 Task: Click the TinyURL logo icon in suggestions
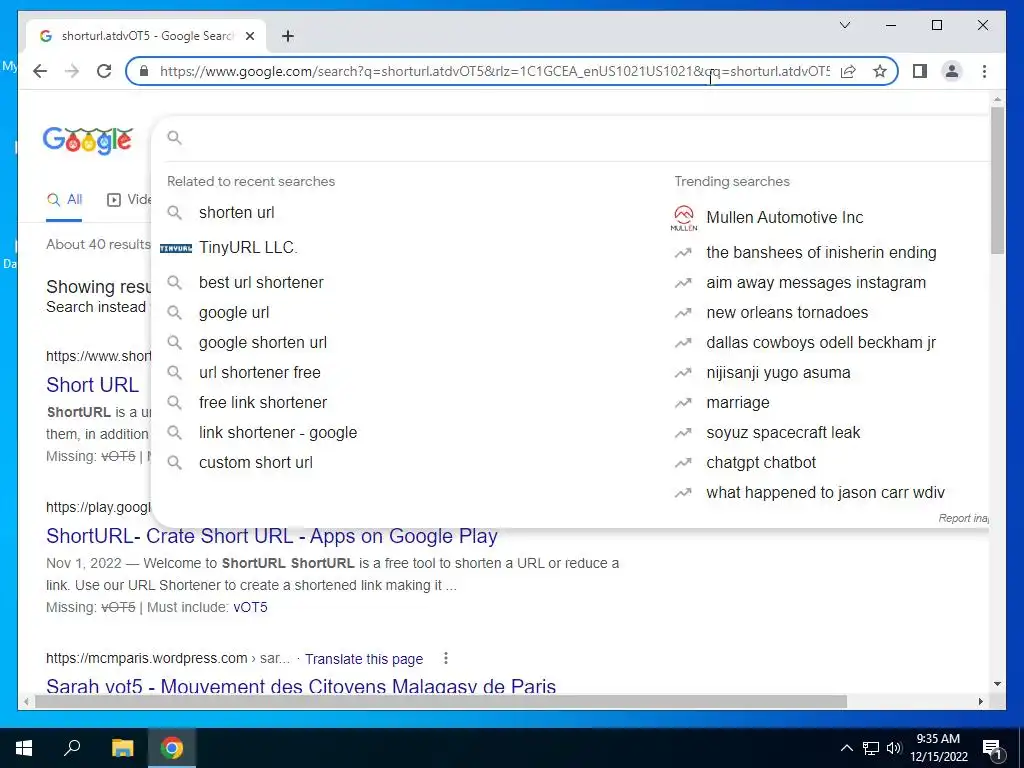176,248
